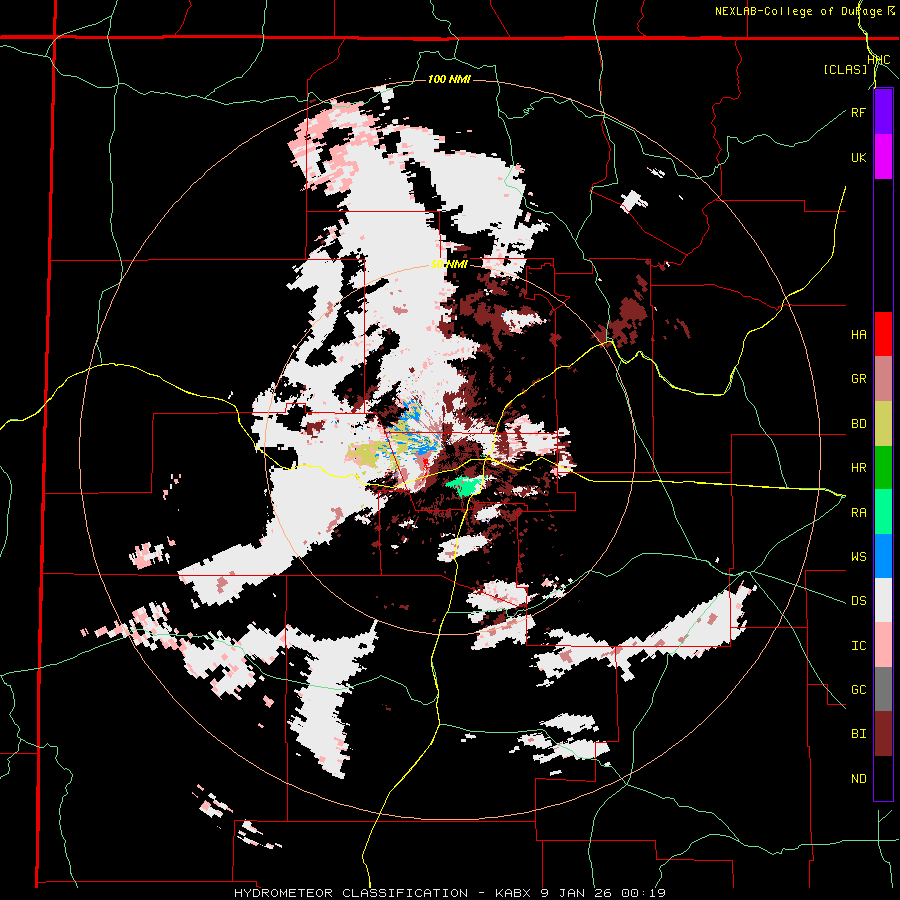Click the RA light-green legend swatch
The image size is (900, 900).
click(883, 512)
